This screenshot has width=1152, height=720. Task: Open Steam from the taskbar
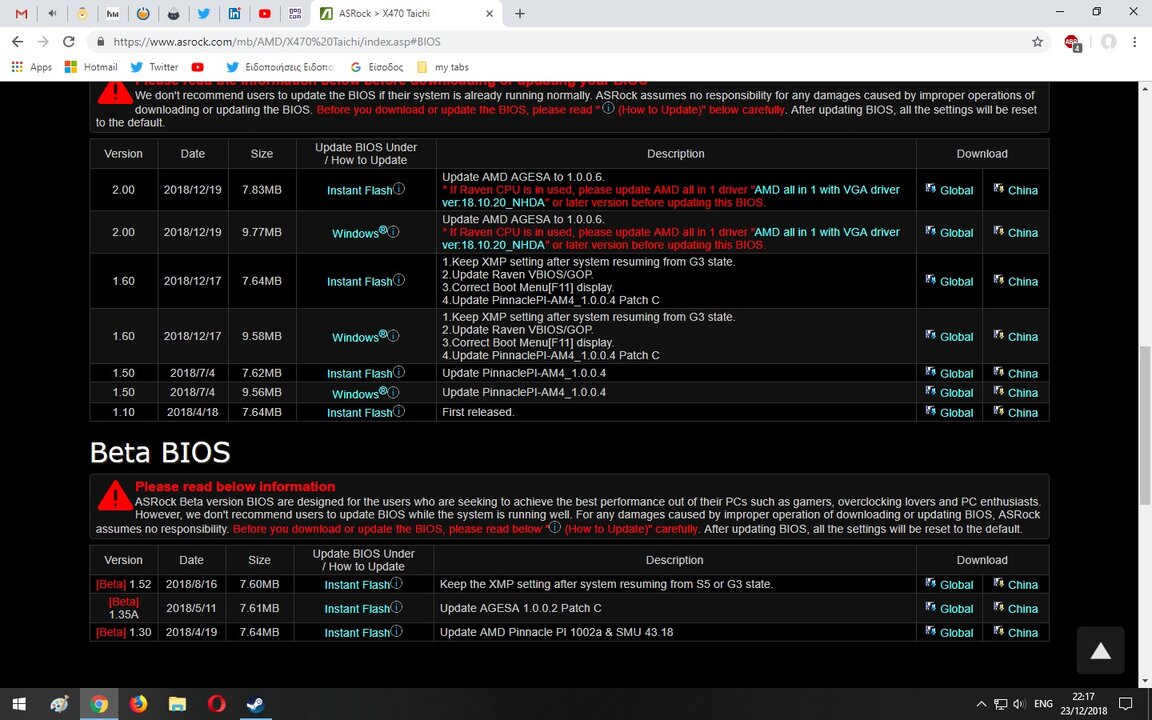pos(256,705)
